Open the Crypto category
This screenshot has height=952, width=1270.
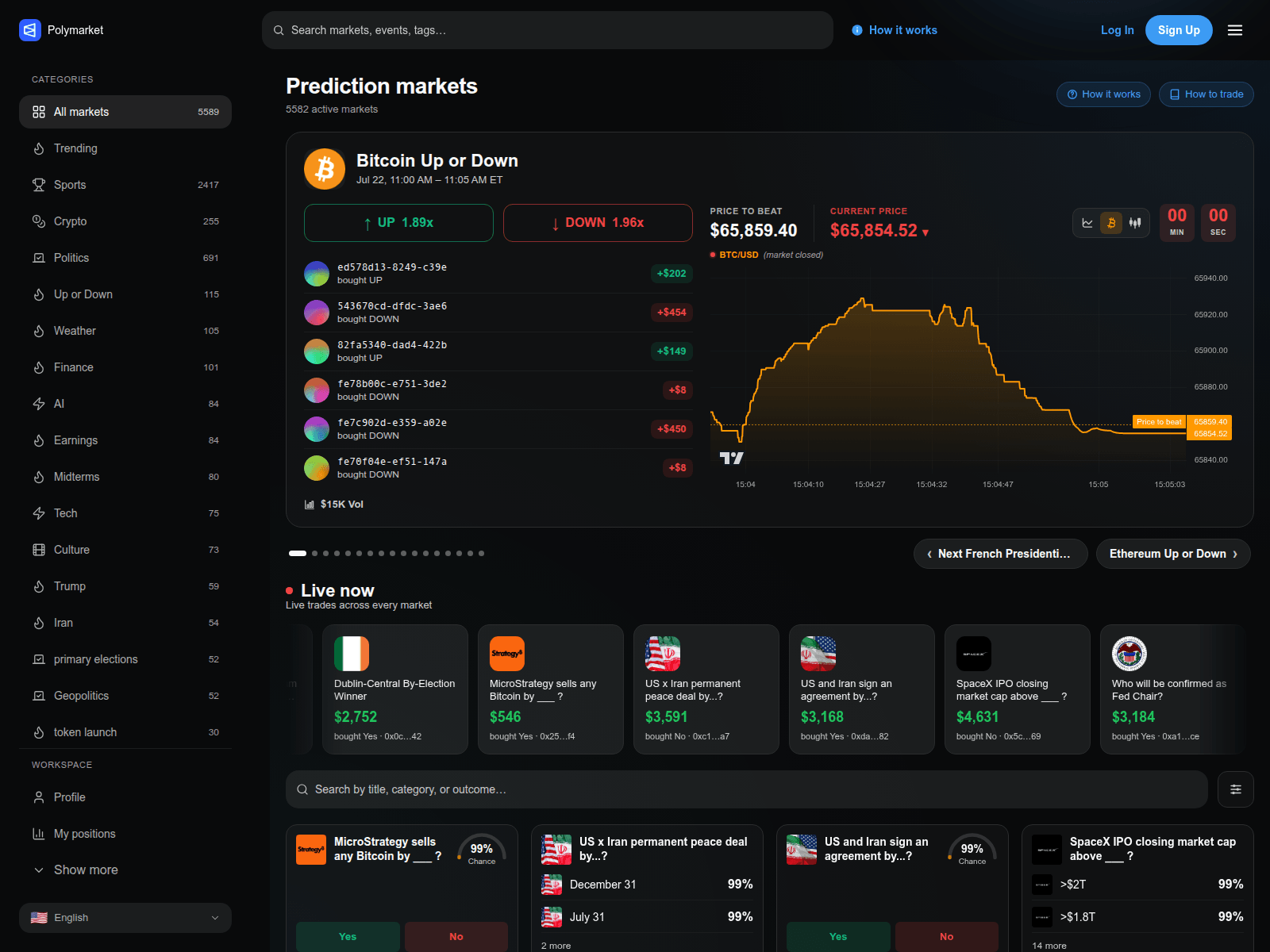[x=125, y=221]
